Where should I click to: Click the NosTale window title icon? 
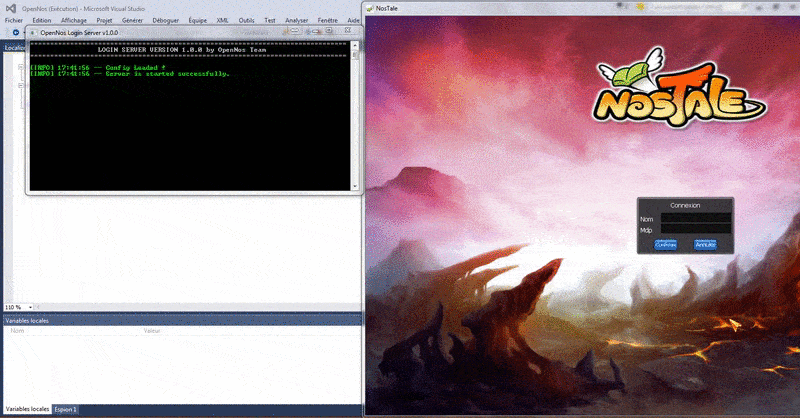pos(369,8)
